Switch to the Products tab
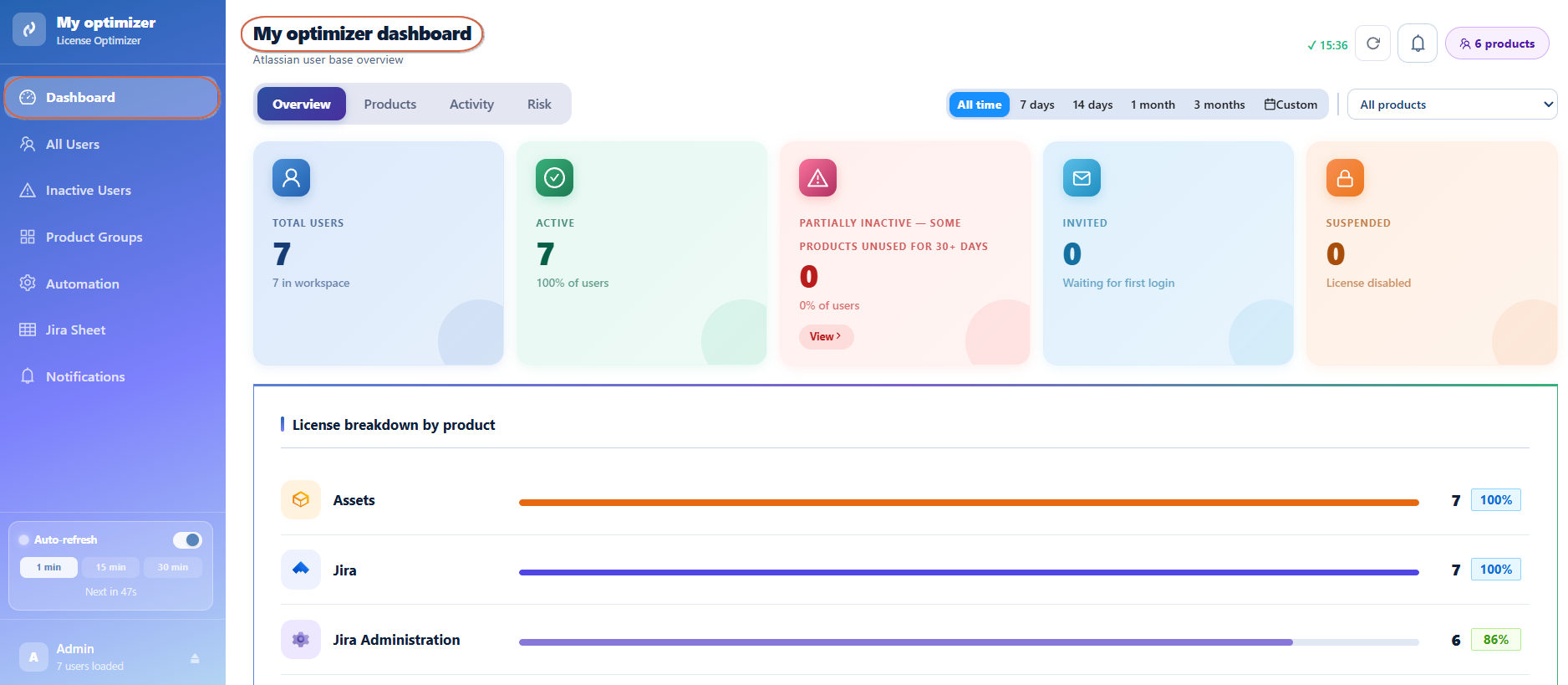This screenshot has width=1568, height=685. tap(390, 104)
